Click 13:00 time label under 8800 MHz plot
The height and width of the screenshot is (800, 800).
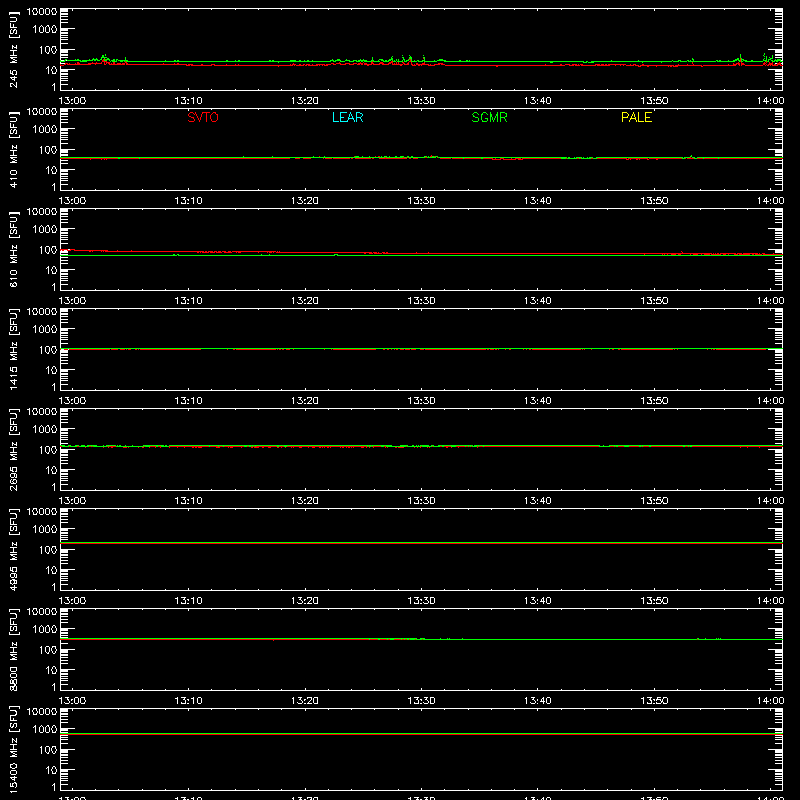72,701
